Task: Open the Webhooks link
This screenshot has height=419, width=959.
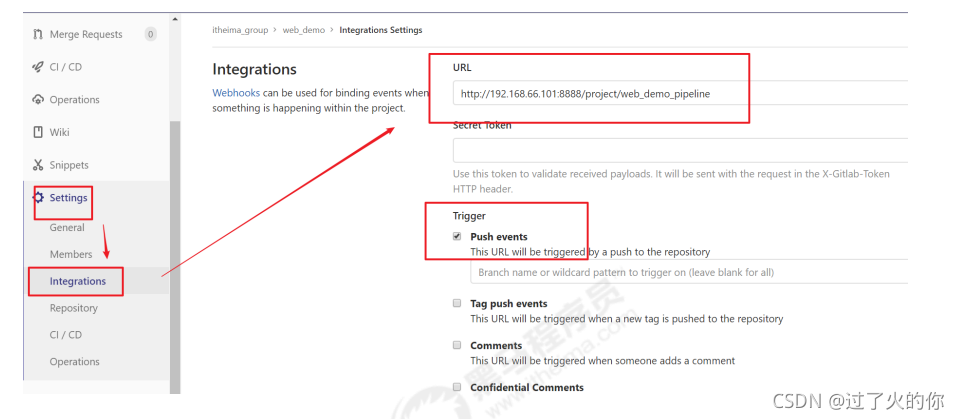Action: pyautogui.click(x=236, y=93)
